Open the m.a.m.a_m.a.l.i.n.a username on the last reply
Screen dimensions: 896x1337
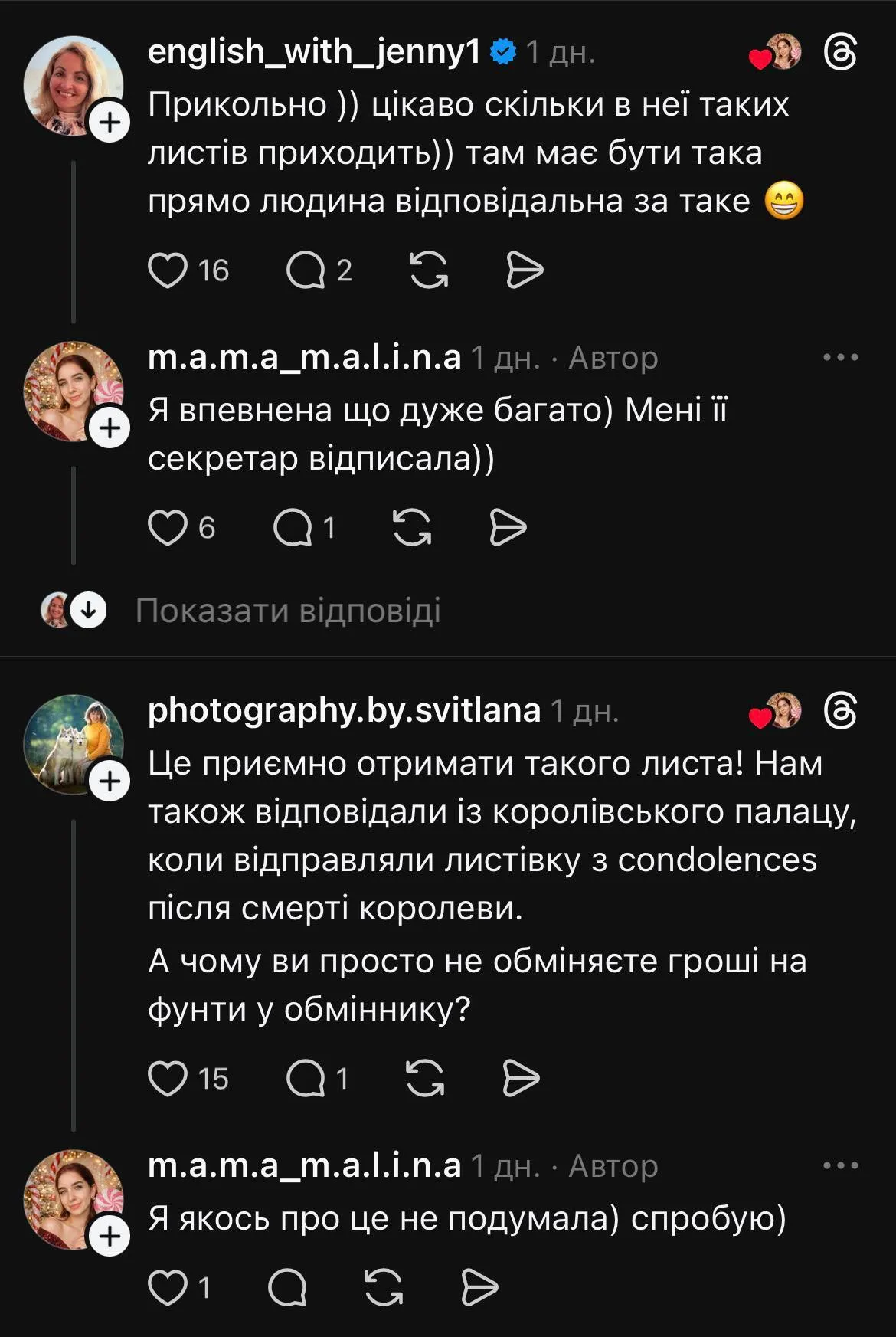click(304, 1165)
